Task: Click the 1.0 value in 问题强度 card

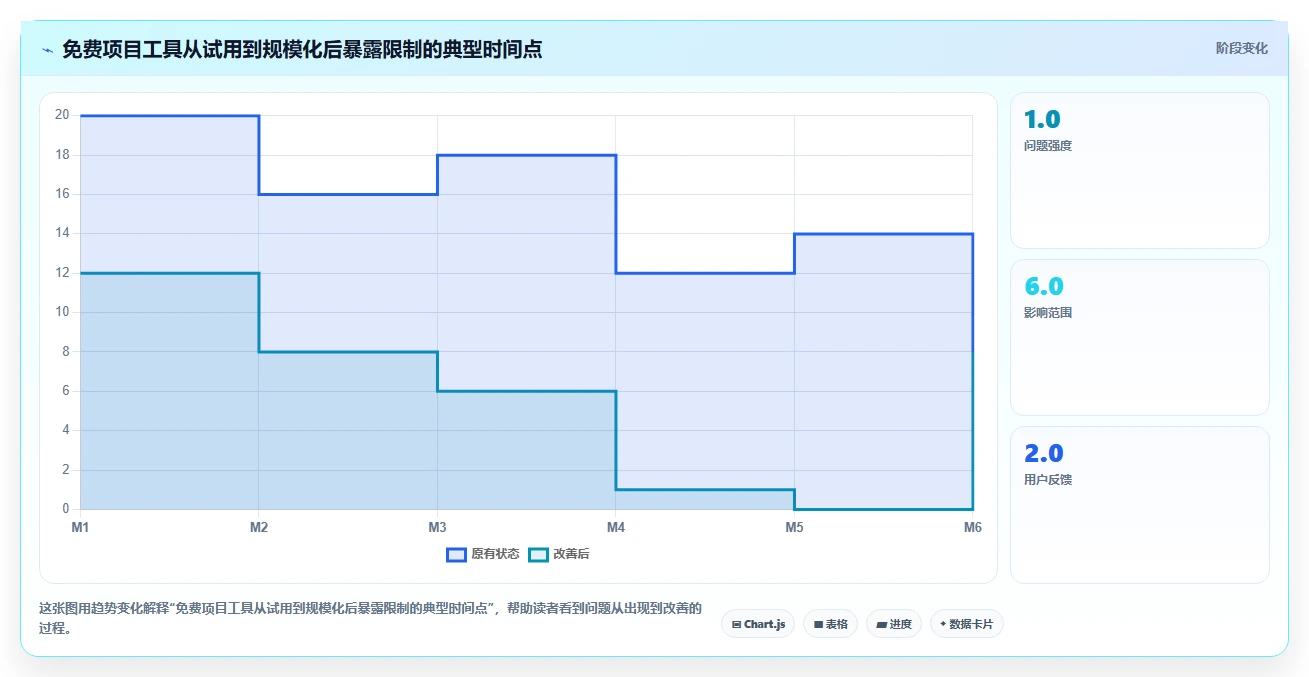Action: [x=1042, y=120]
